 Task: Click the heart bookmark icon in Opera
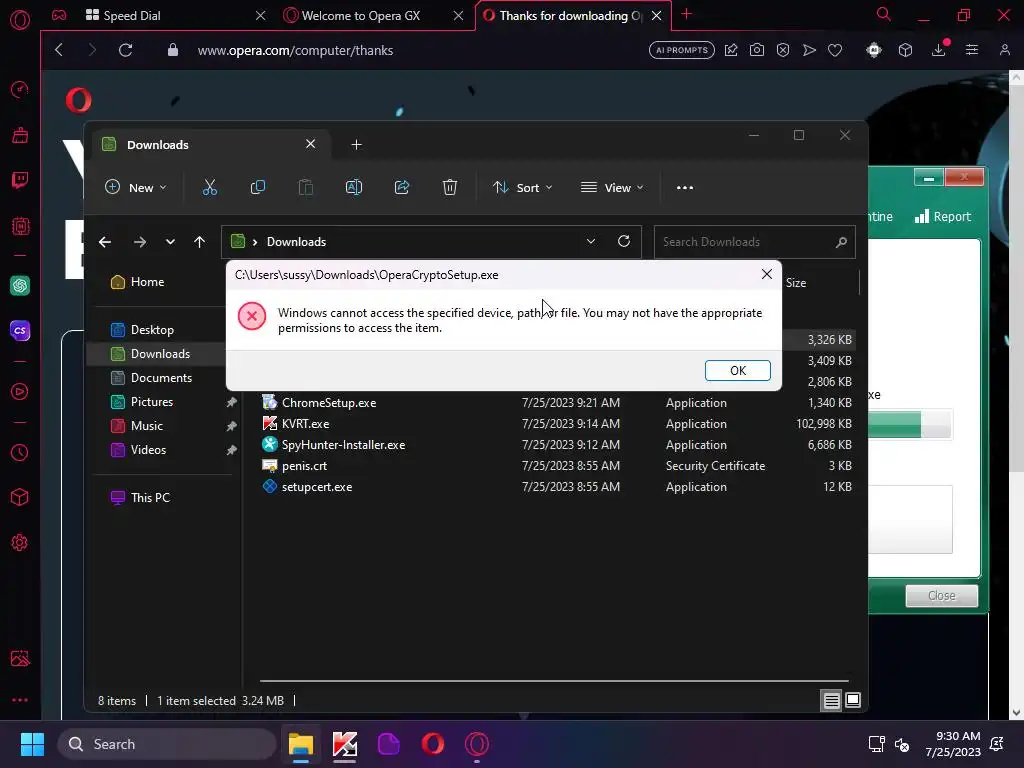tap(835, 50)
